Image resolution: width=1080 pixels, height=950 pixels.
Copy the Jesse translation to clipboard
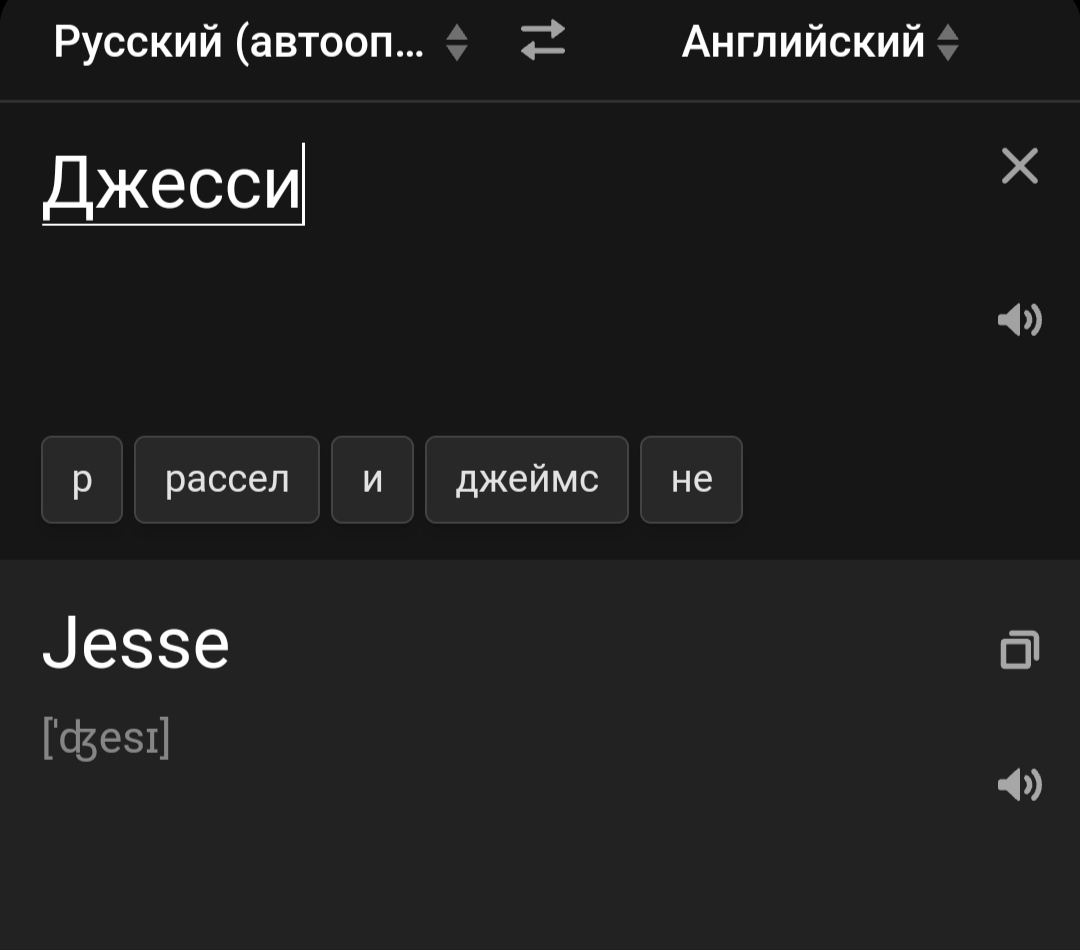click(x=1019, y=650)
